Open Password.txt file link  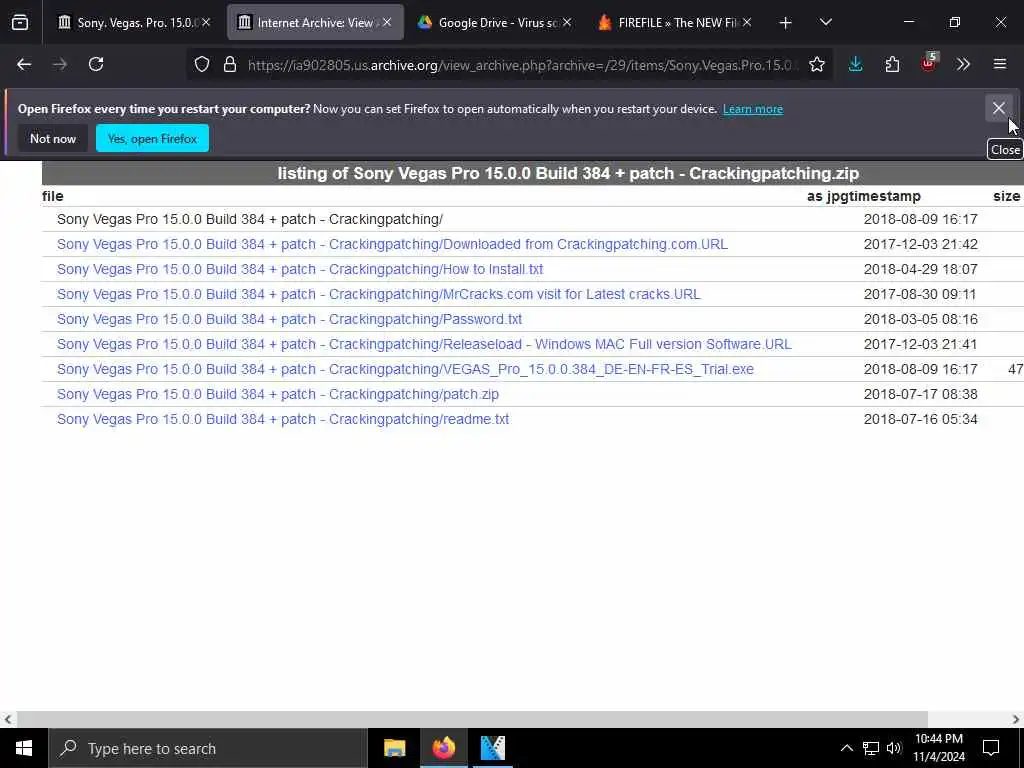pyautogui.click(x=289, y=319)
